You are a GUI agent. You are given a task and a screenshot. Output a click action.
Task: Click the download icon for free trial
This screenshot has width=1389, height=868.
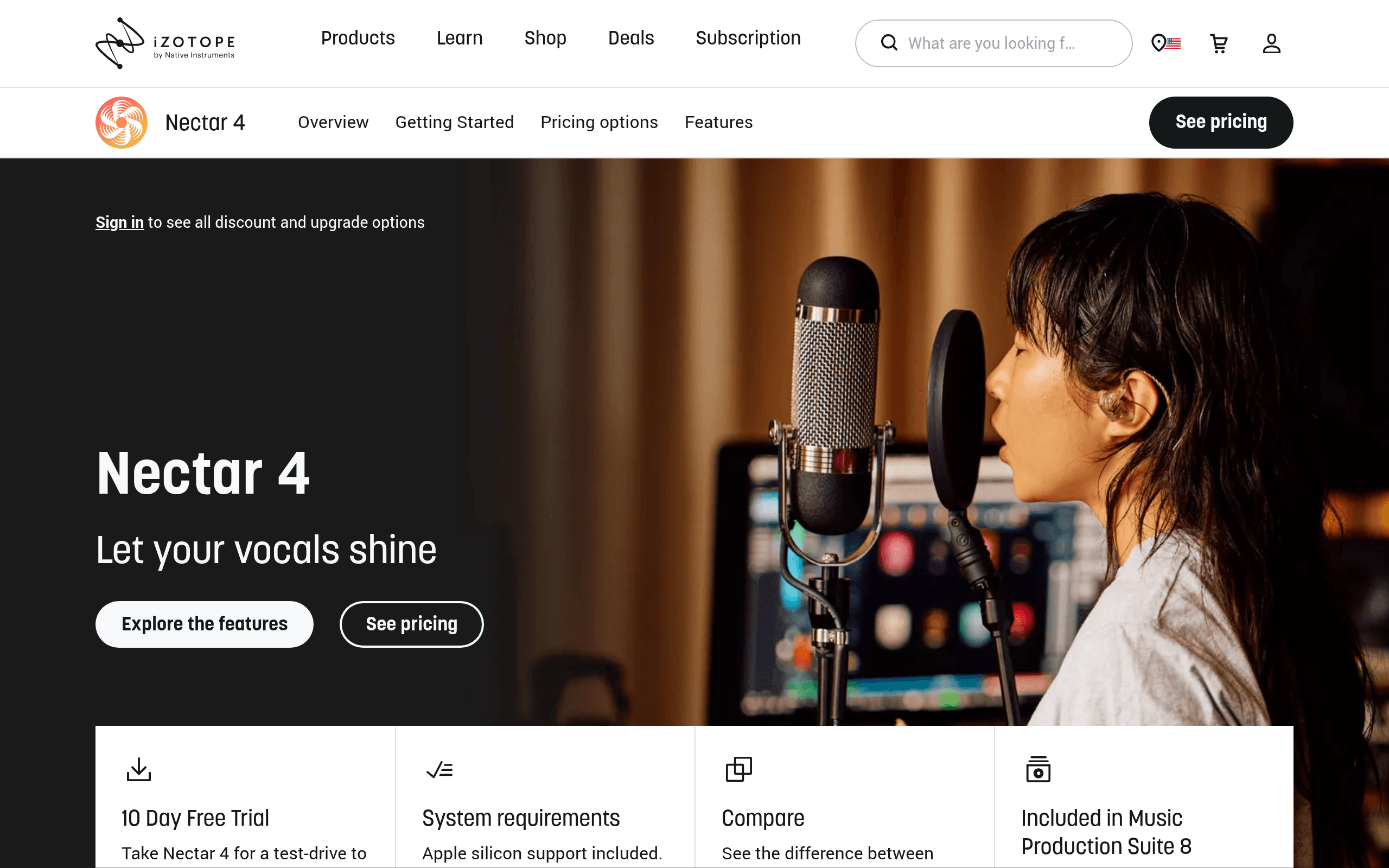[x=138, y=769]
